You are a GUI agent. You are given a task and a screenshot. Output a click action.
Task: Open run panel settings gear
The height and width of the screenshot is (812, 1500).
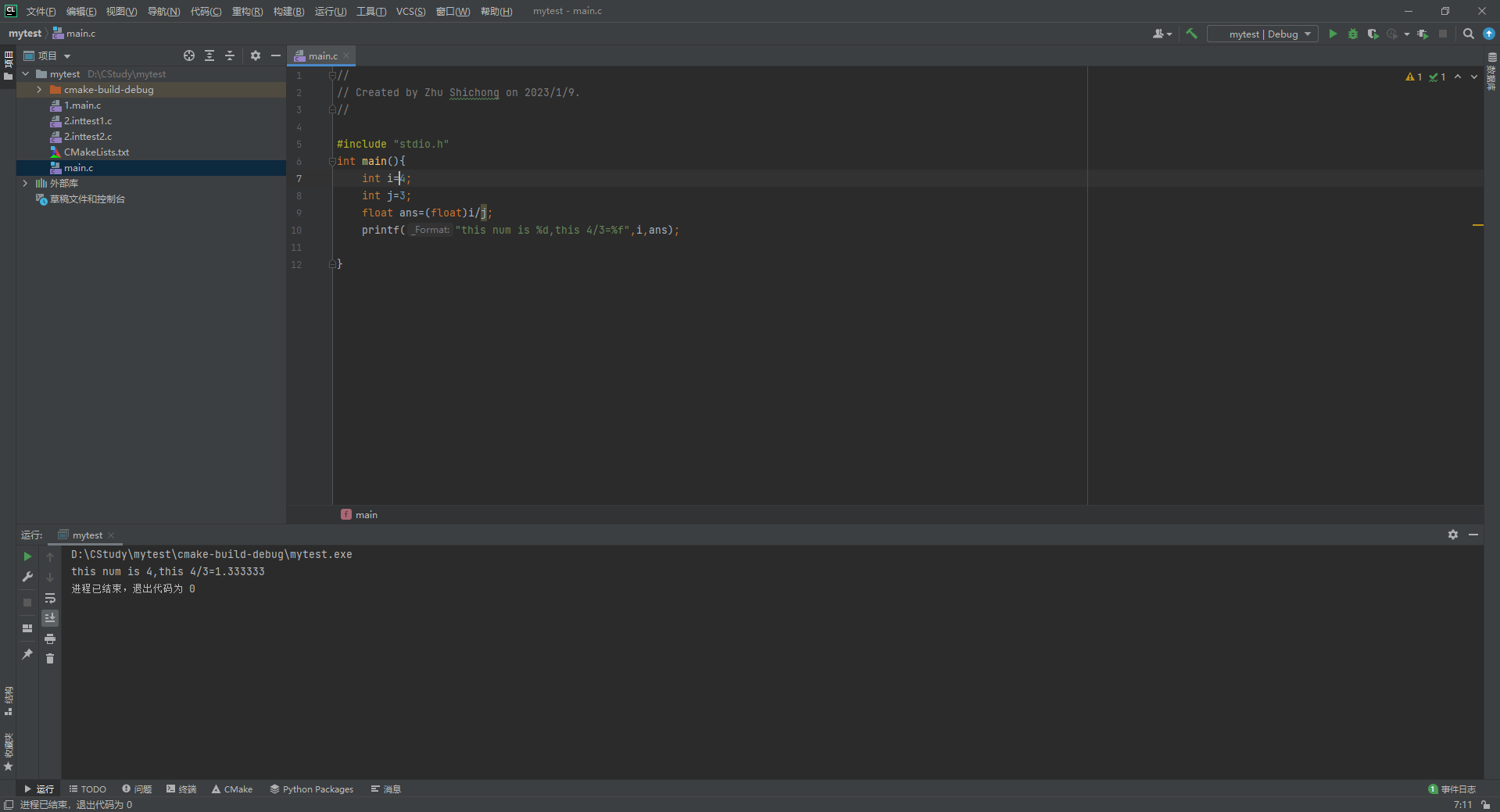1453,535
